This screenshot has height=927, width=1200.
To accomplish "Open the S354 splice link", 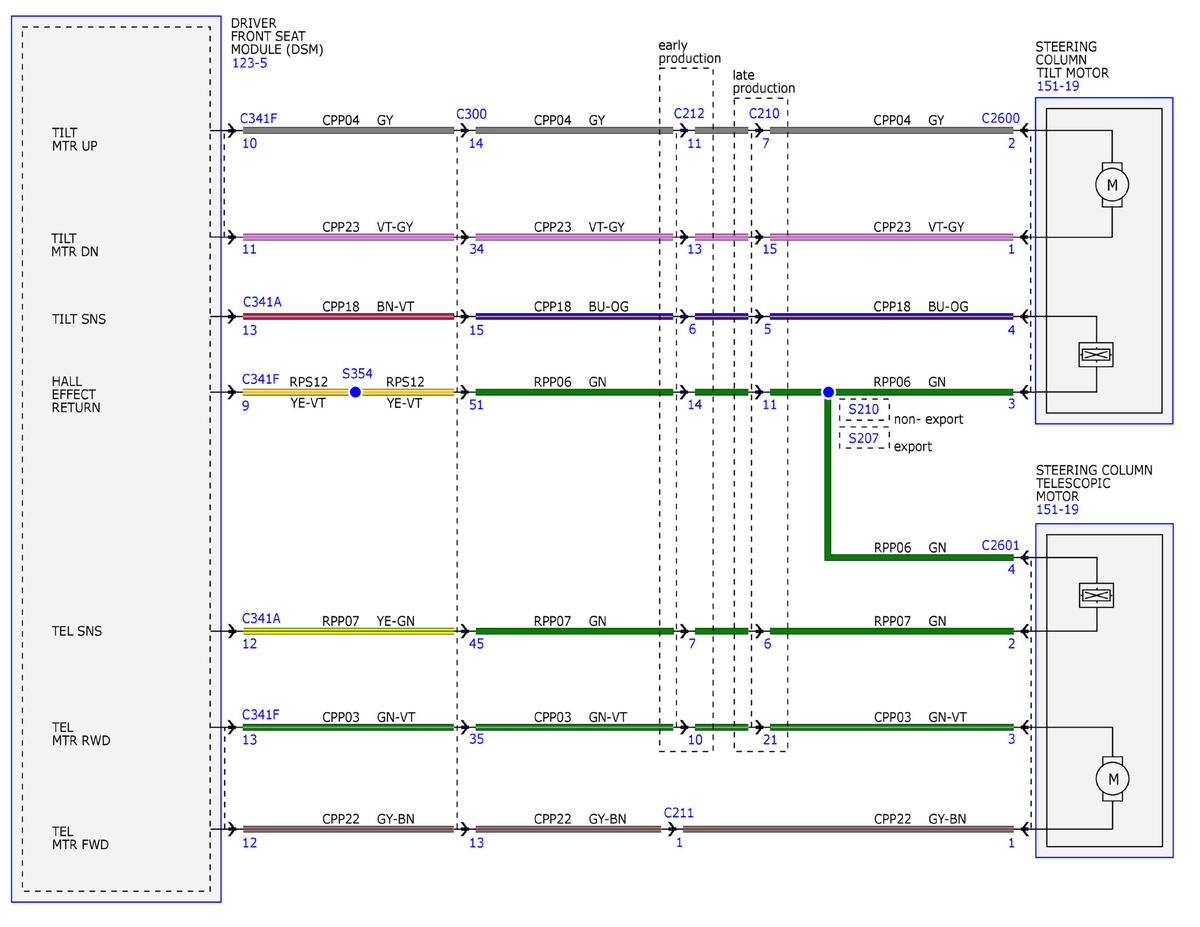I will 357,373.
